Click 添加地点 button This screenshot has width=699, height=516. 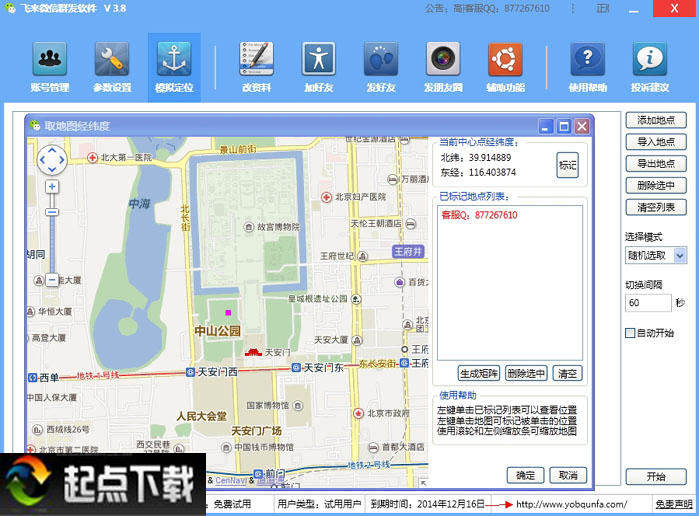[656, 120]
